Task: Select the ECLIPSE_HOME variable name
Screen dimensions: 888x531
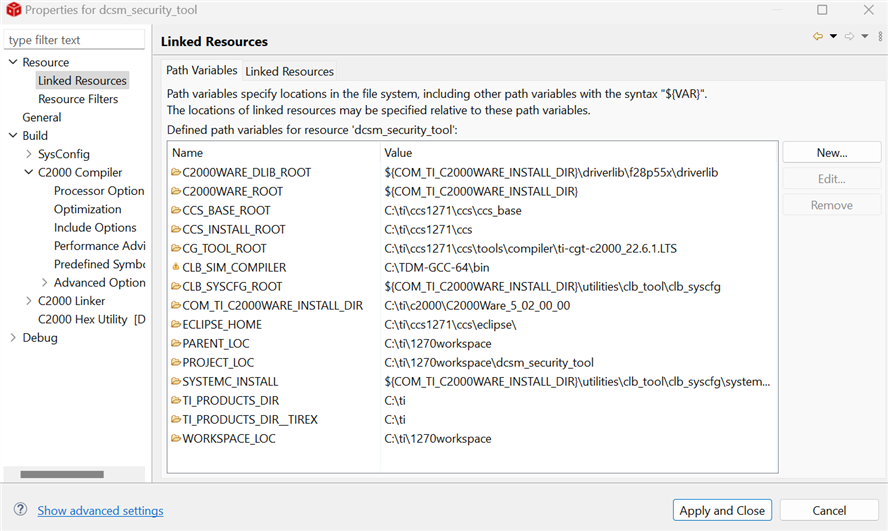Action: (222, 324)
